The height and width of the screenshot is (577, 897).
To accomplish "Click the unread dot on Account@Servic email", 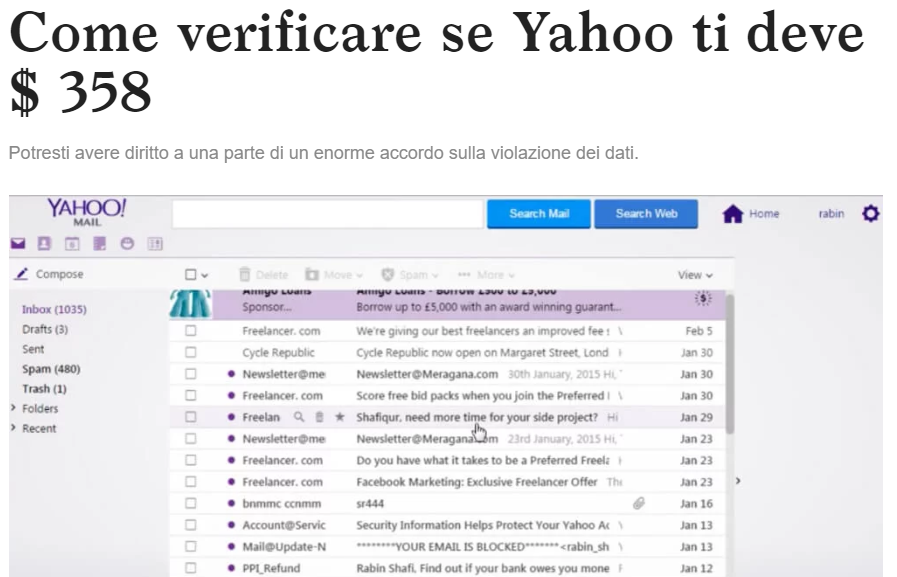I will pos(231,525).
